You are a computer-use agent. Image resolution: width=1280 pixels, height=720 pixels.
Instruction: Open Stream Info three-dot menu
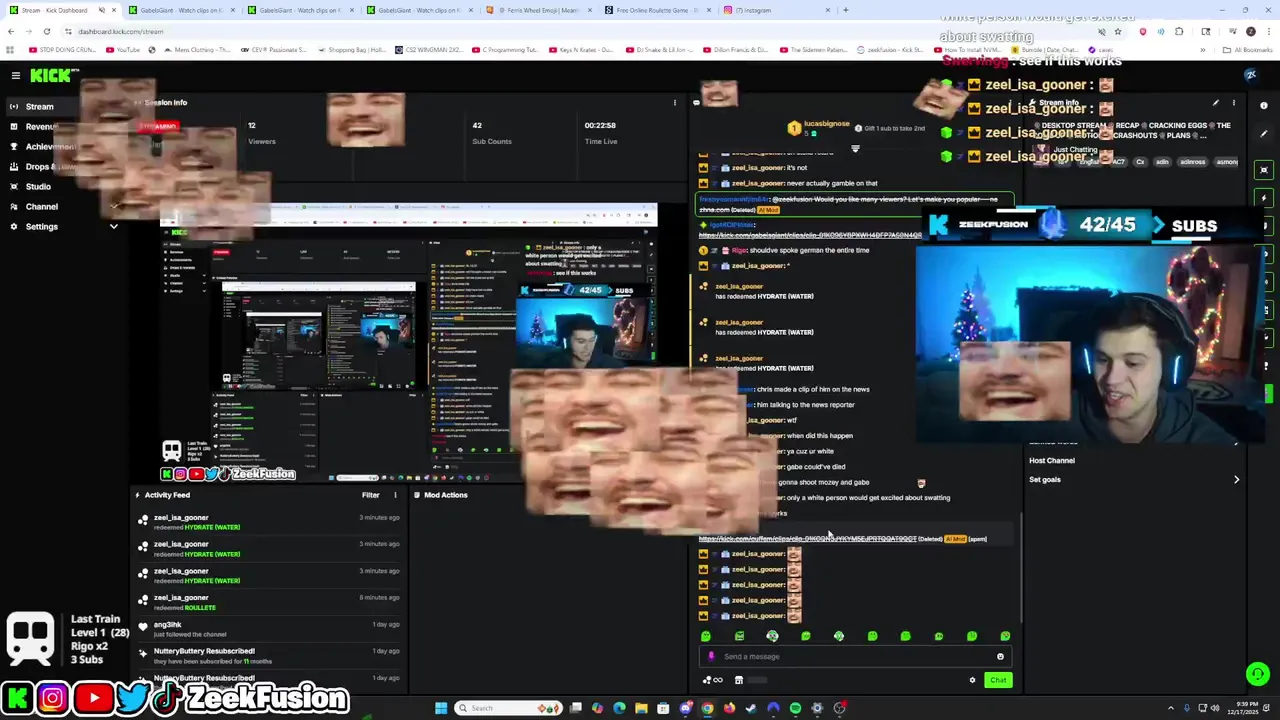[x=1233, y=103]
